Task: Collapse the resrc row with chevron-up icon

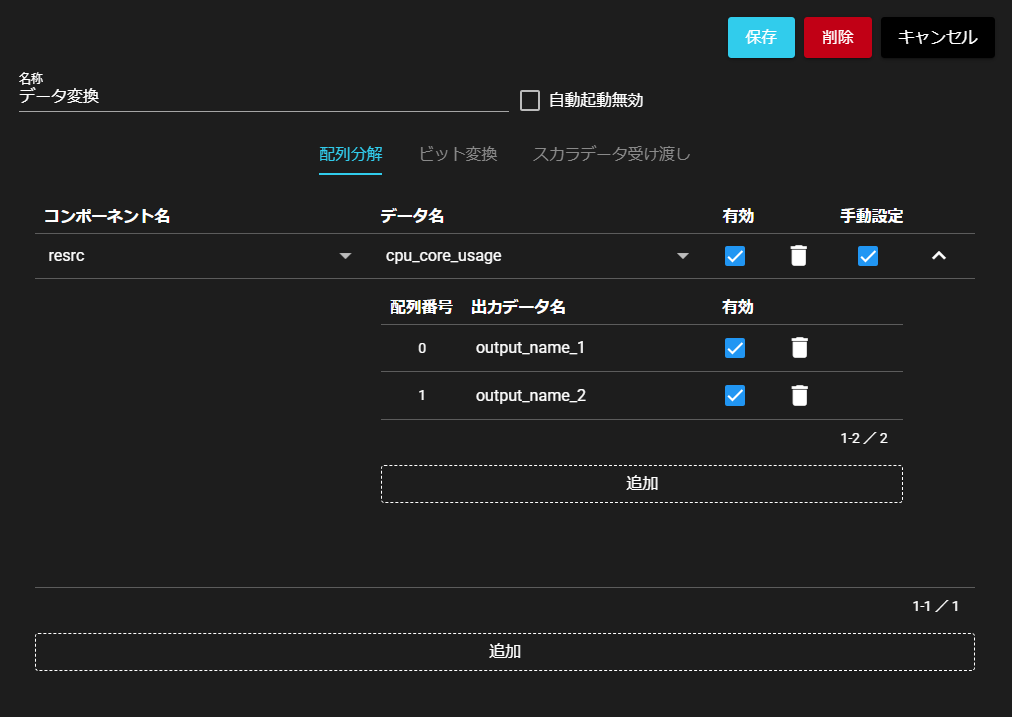Action: click(938, 256)
